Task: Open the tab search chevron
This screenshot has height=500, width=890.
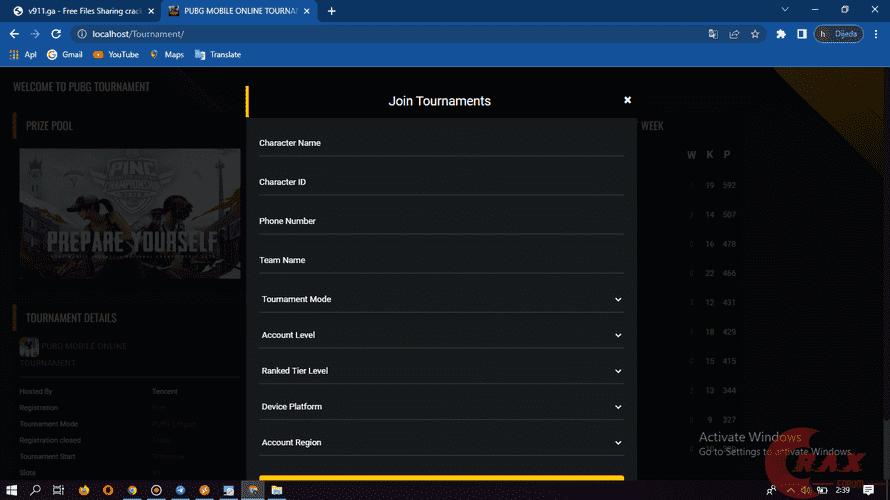Action: [x=785, y=10]
